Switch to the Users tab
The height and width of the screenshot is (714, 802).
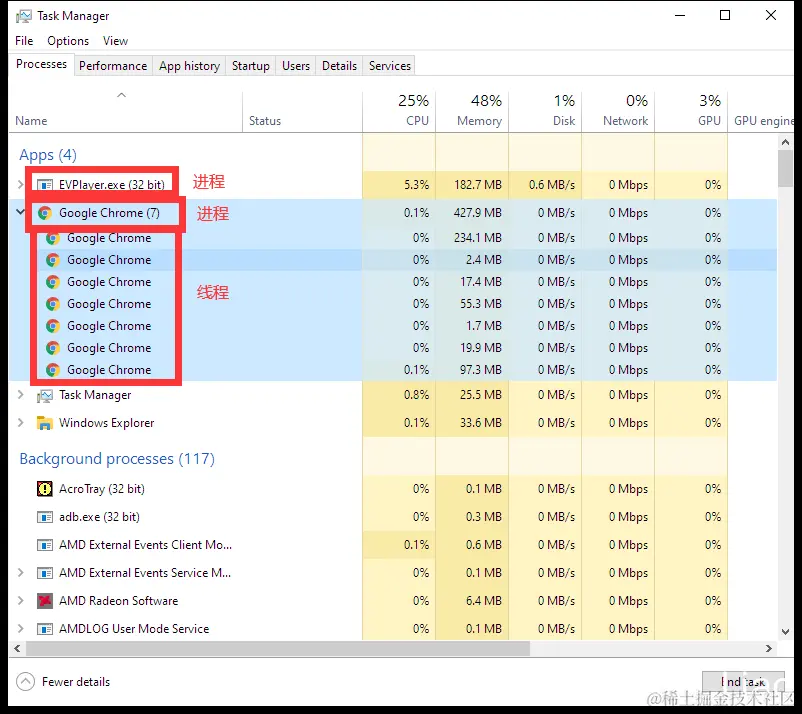point(296,66)
